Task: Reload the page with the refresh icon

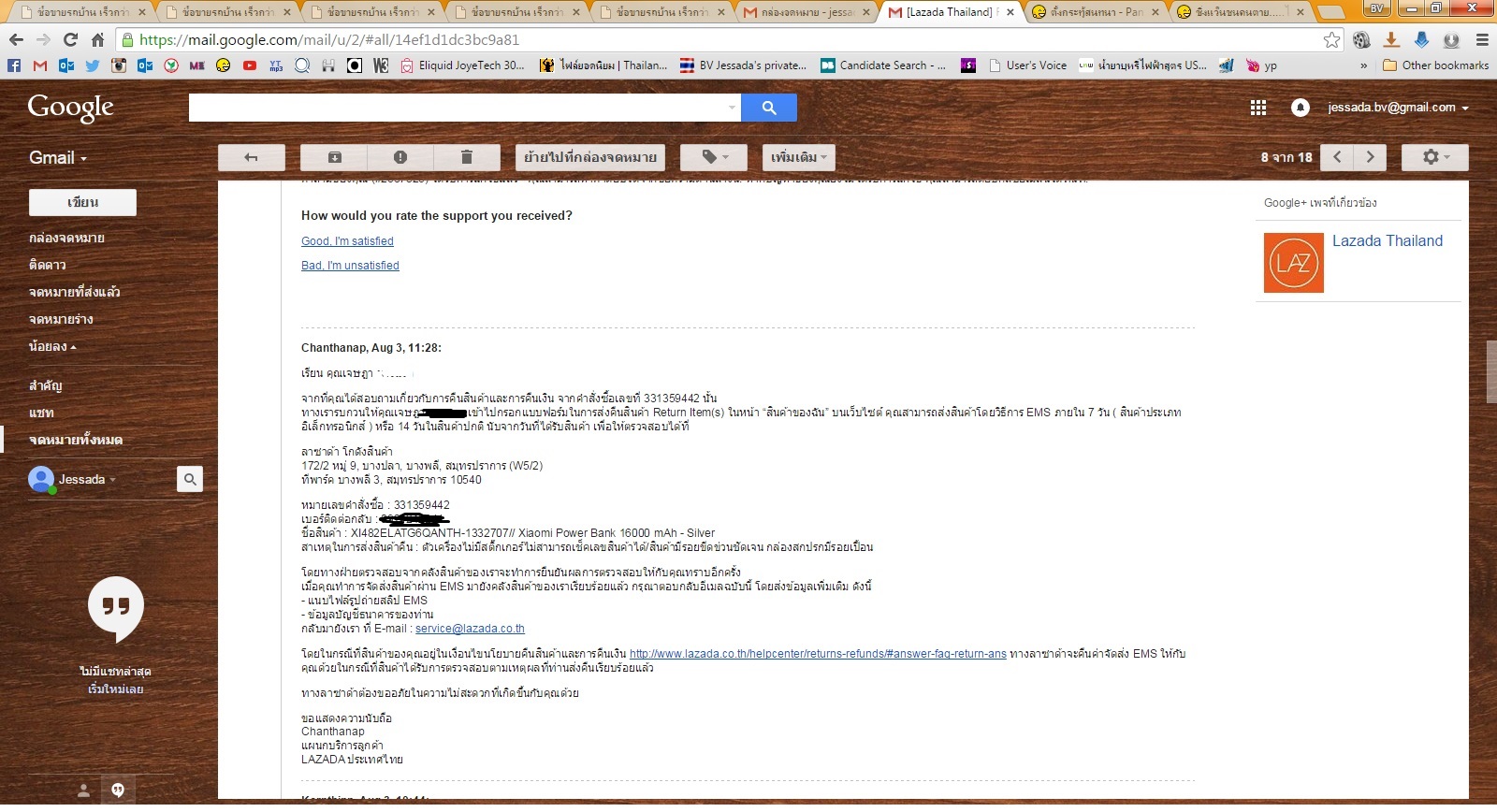Action: click(x=70, y=40)
